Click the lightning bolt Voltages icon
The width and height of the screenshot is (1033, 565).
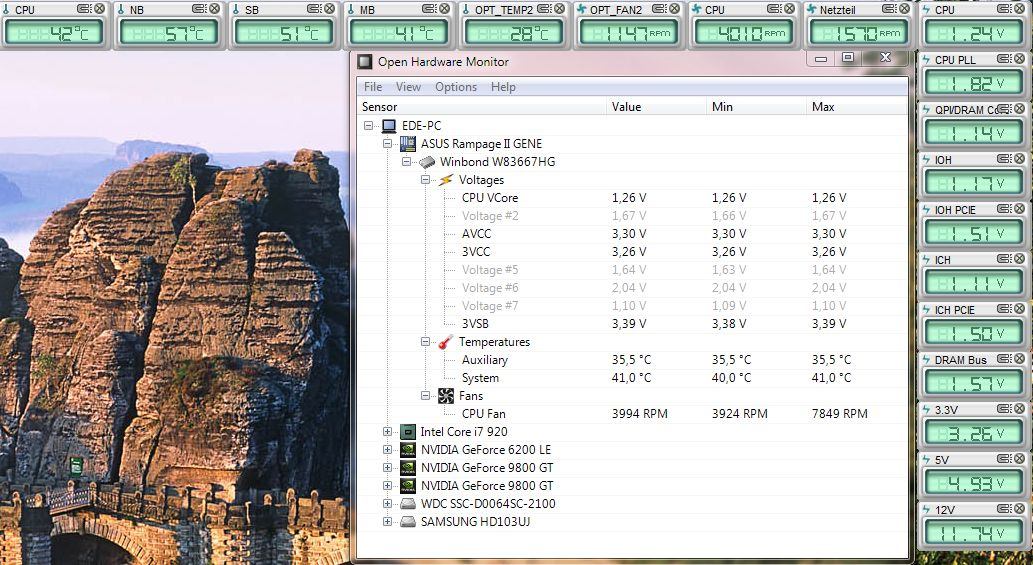pyautogui.click(x=446, y=180)
